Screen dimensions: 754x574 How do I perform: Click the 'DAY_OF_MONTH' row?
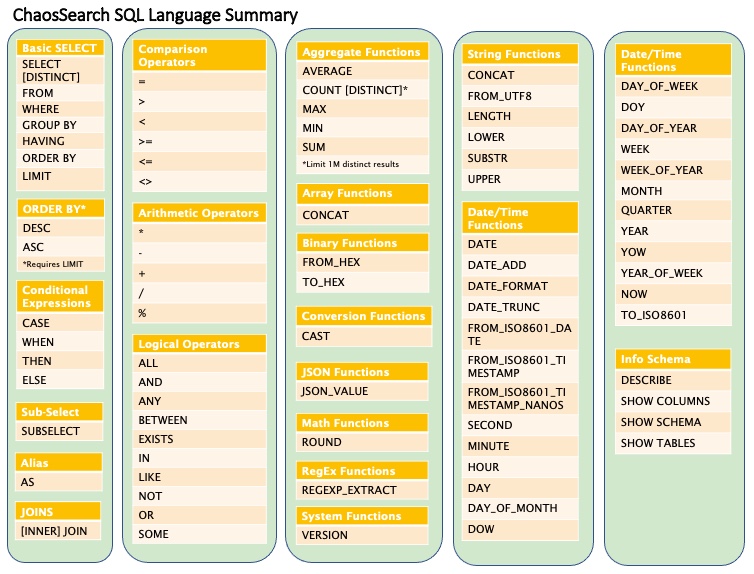(520, 508)
